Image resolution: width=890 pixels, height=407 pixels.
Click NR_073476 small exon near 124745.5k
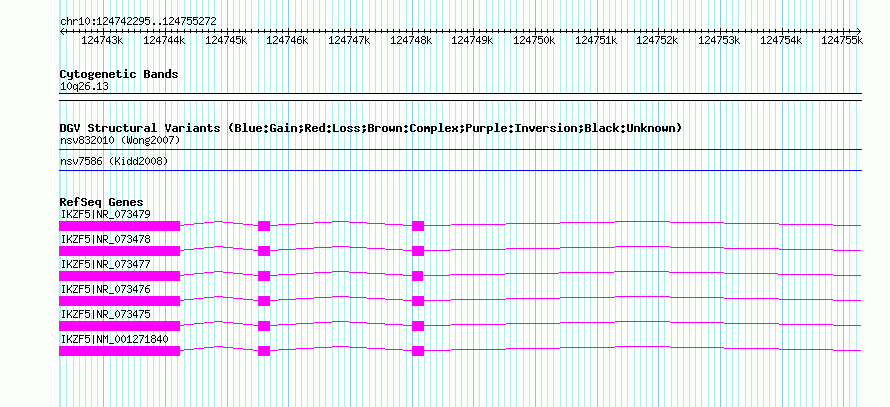tap(264, 301)
